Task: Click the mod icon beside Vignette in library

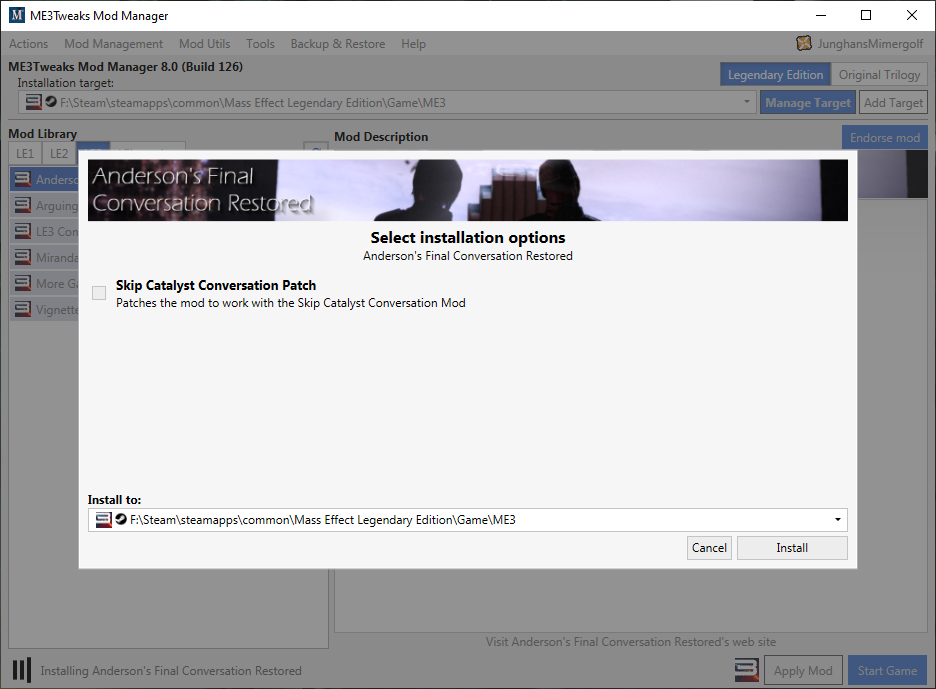Action: (23, 309)
